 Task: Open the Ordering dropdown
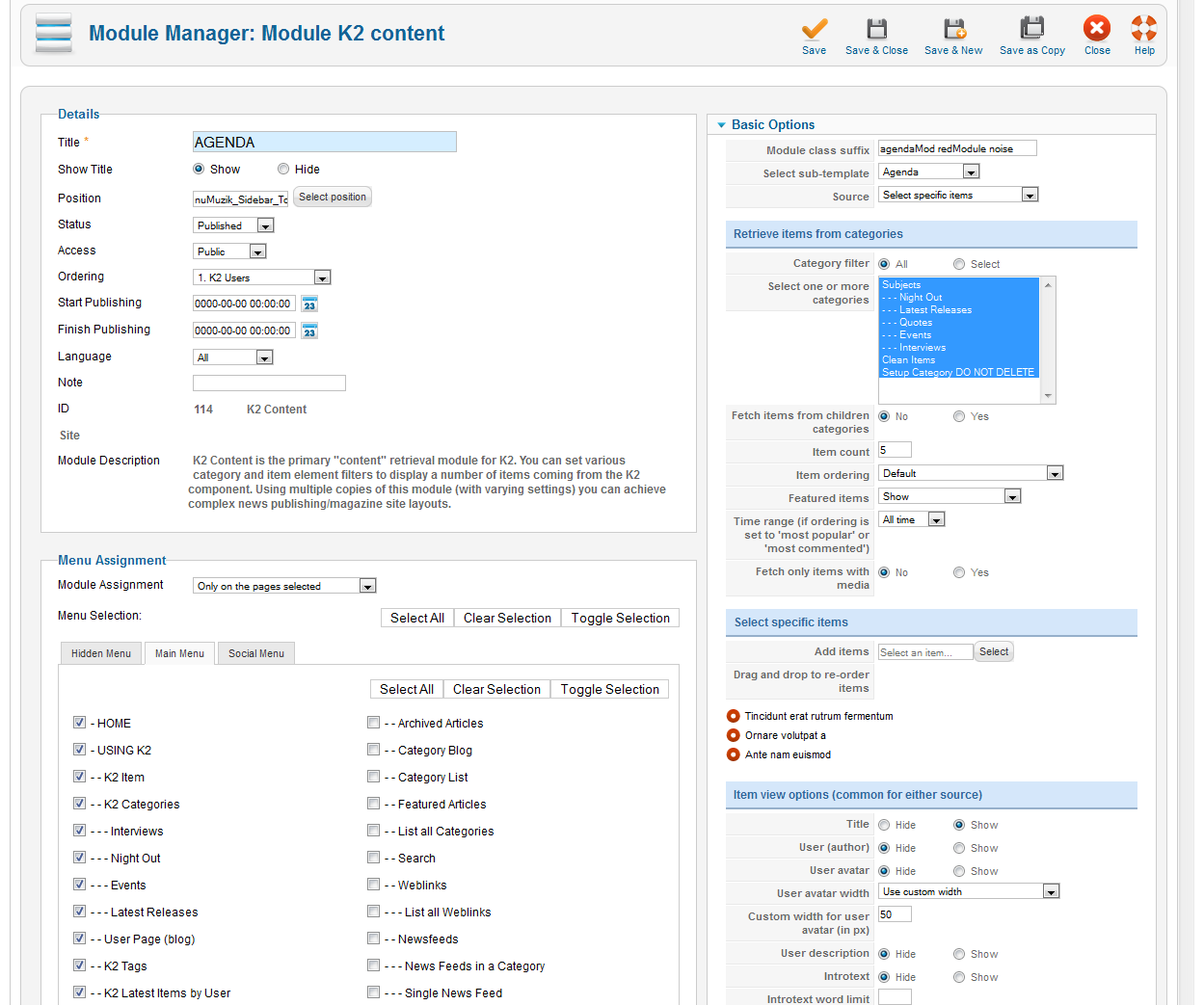click(x=262, y=278)
